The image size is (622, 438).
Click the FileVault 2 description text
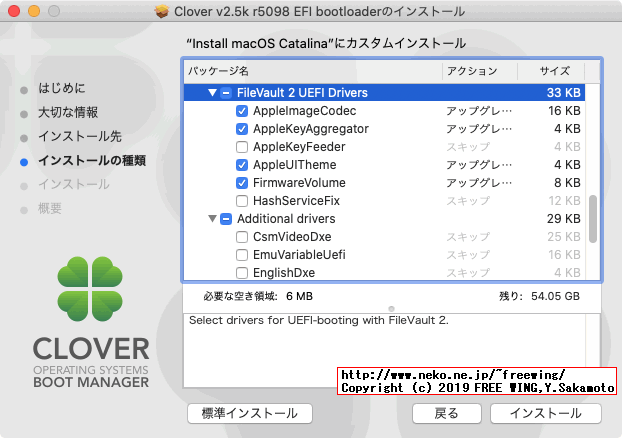(319, 320)
